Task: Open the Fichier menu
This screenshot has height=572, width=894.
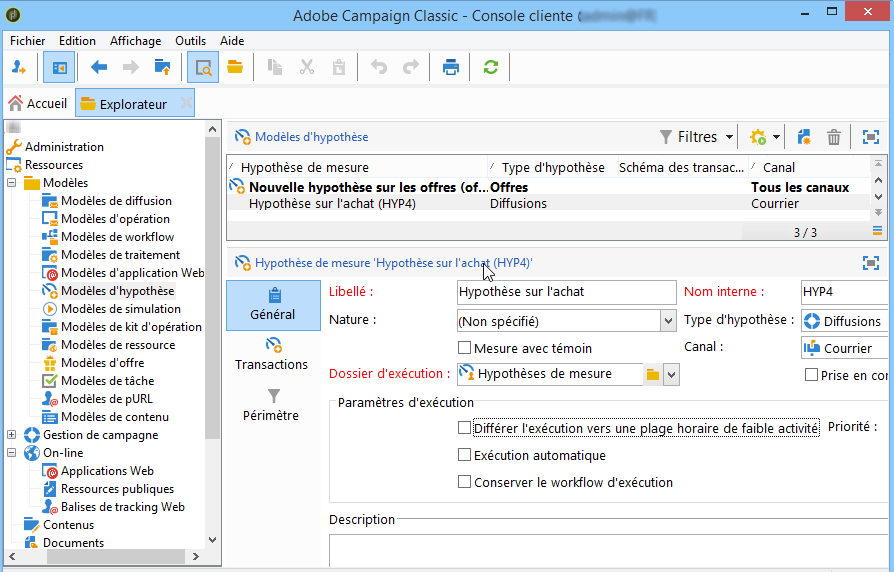Action: pos(27,41)
